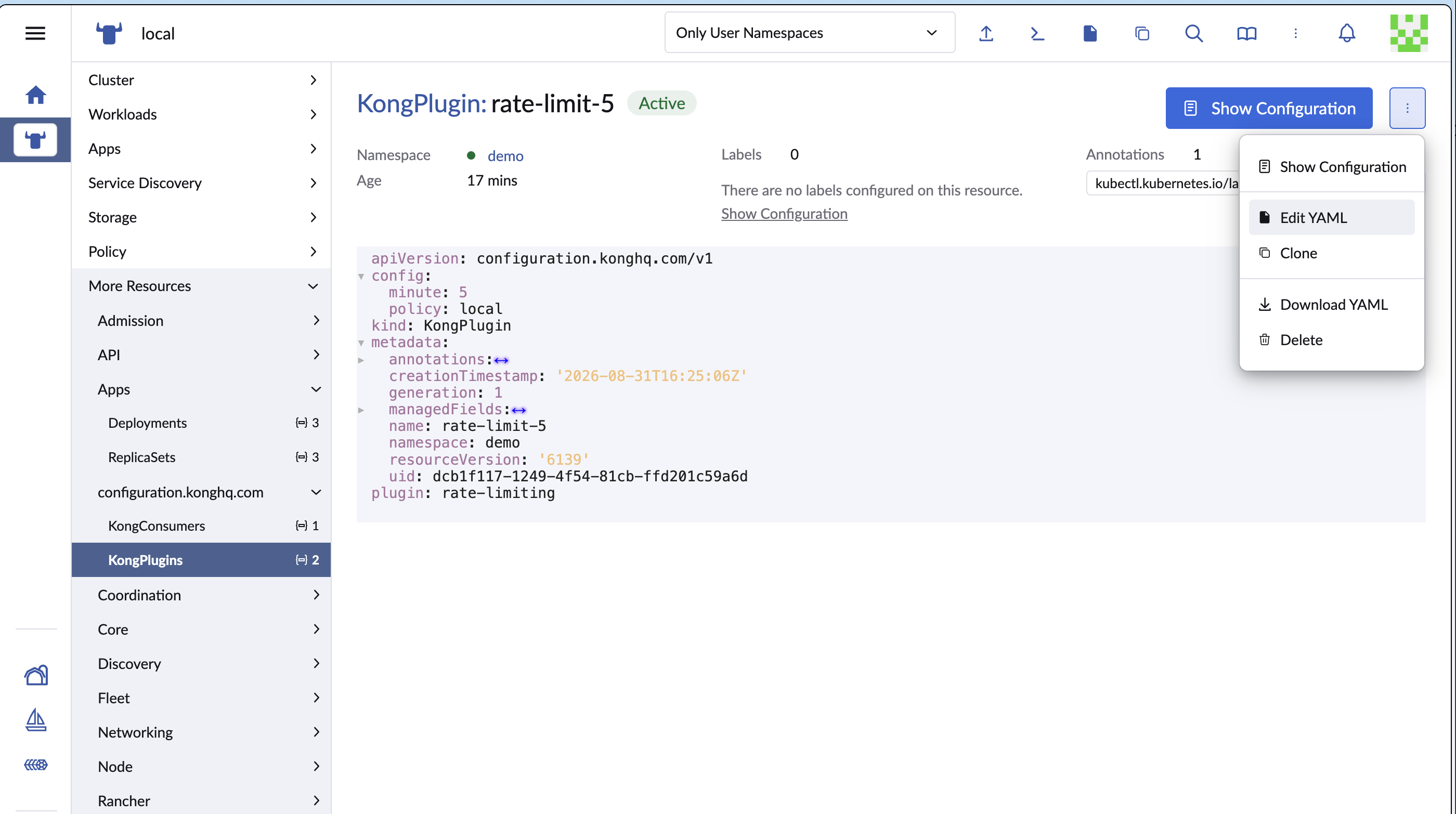Image resolution: width=1456 pixels, height=814 pixels.
Task: Expand the Policy nav section
Action: point(201,252)
